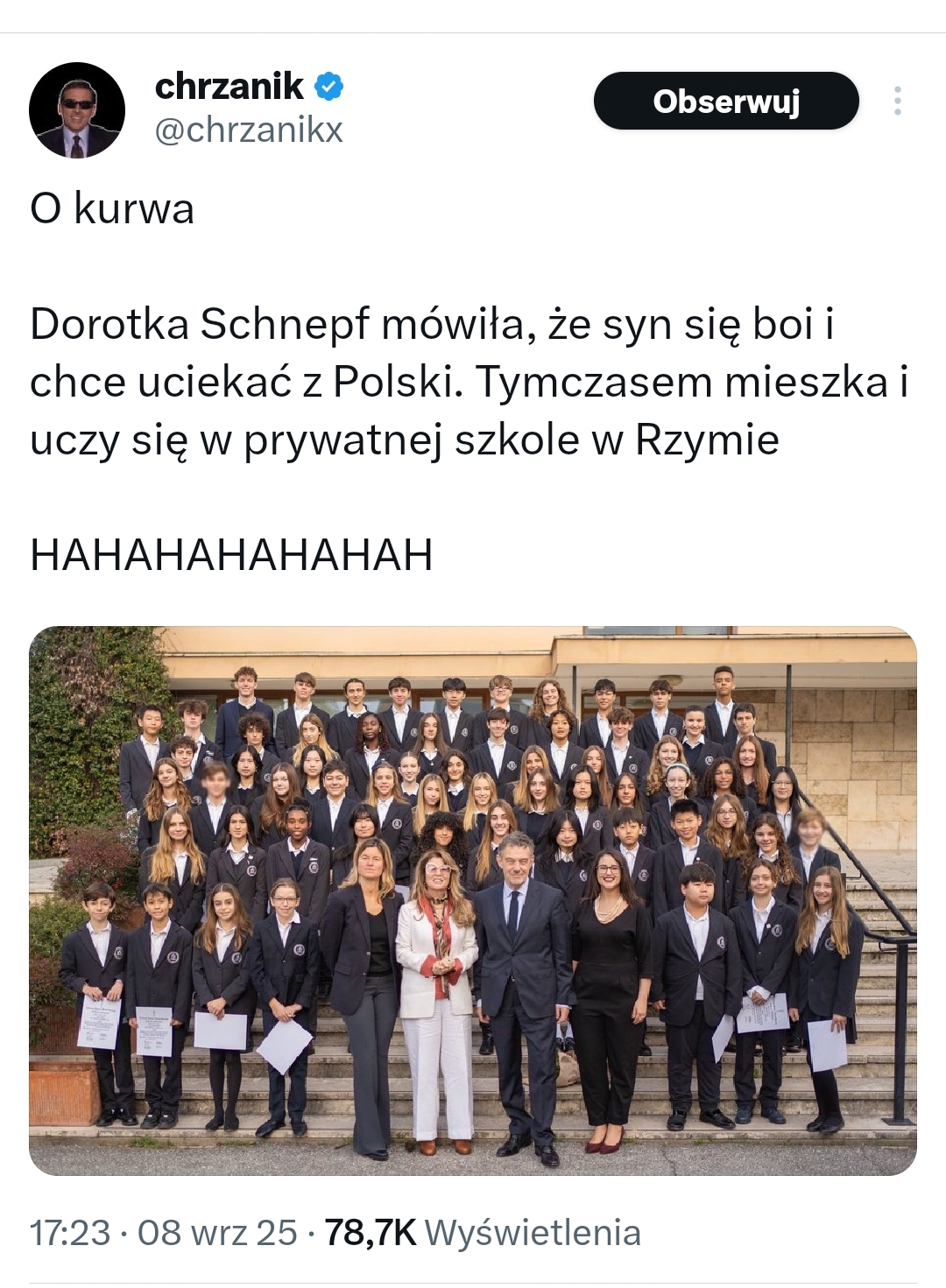Viewport: 946px width, 1288px height.
Task: Open the attached school group photo
Action: coord(473,900)
